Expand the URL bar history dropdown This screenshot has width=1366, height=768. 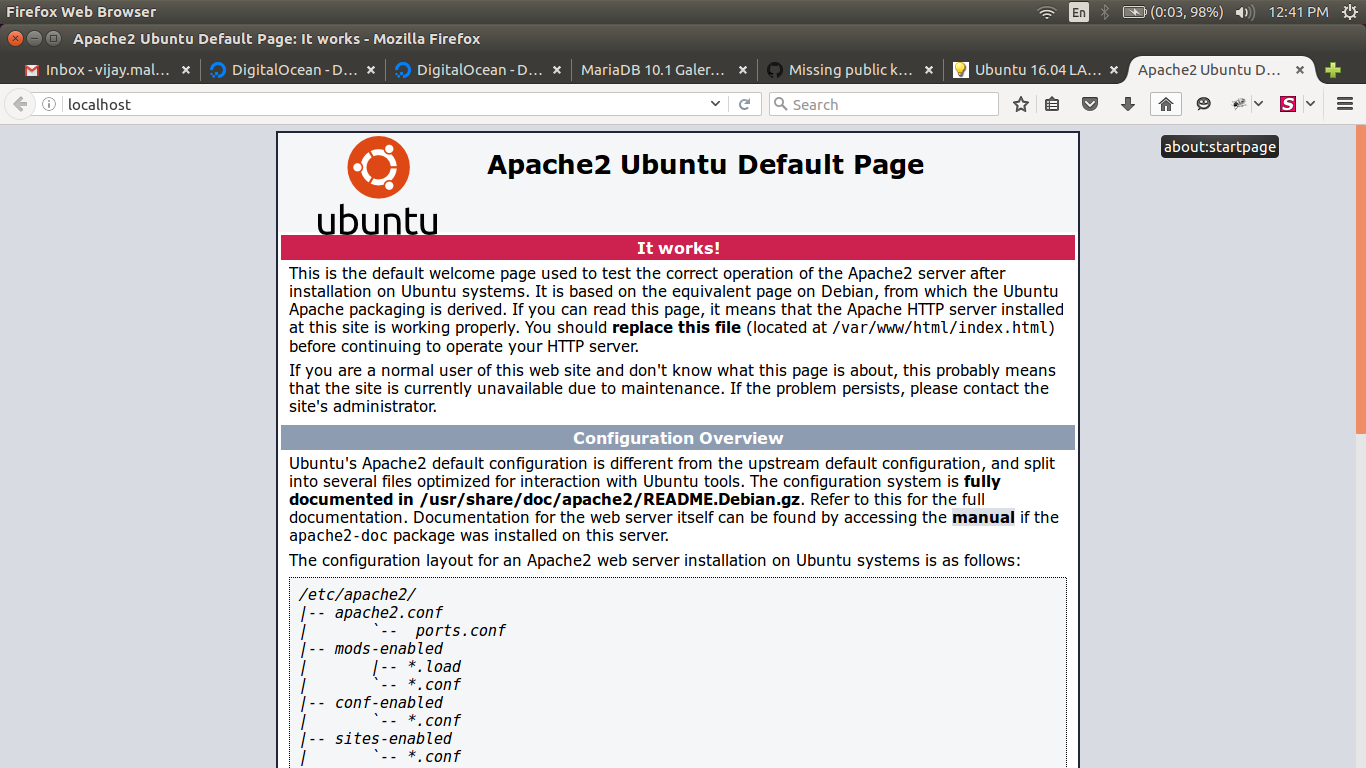(715, 104)
